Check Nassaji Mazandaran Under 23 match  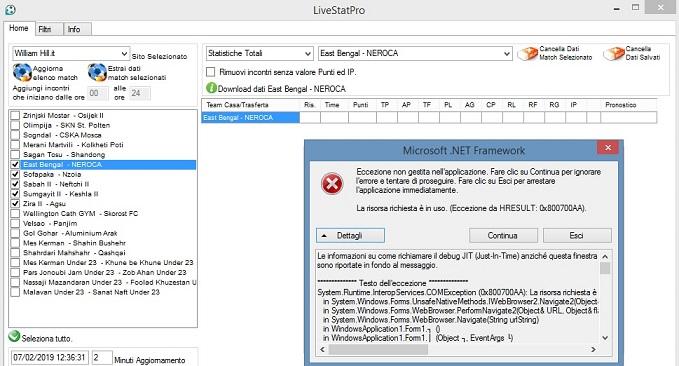[15, 282]
